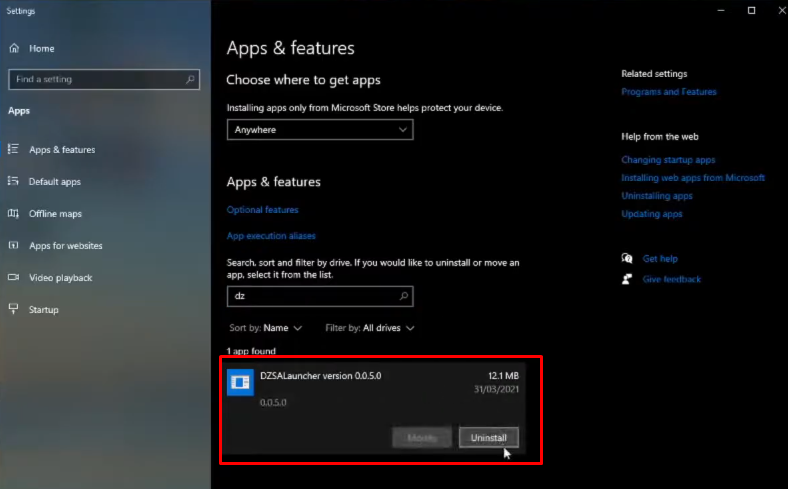This screenshot has width=788, height=489.
Task: Select Video playback in sidebar
Action: pyautogui.click(x=60, y=278)
